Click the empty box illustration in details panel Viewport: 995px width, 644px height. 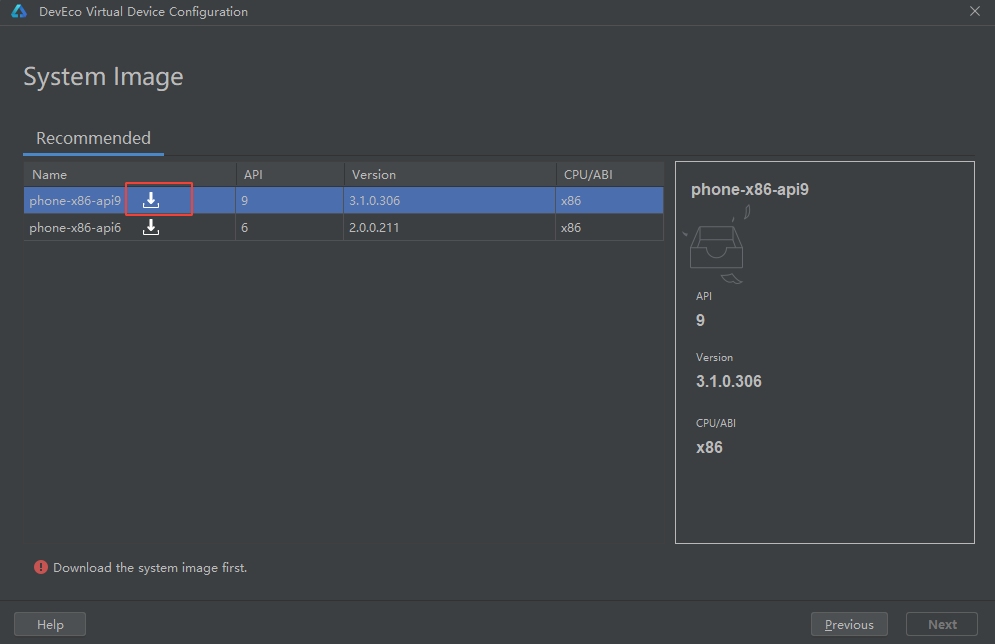pos(716,247)
